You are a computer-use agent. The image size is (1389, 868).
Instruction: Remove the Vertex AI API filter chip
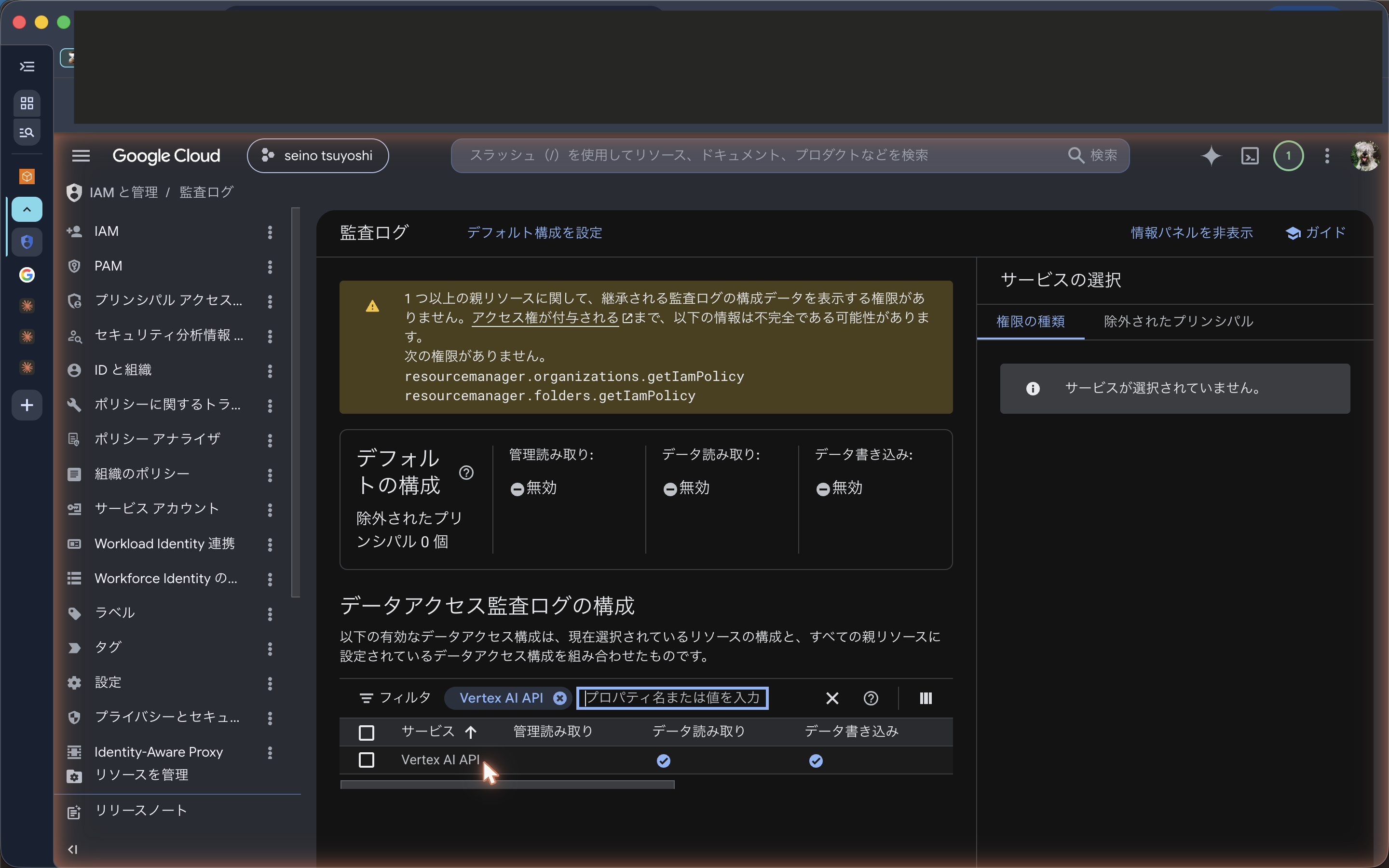[559, 698]
